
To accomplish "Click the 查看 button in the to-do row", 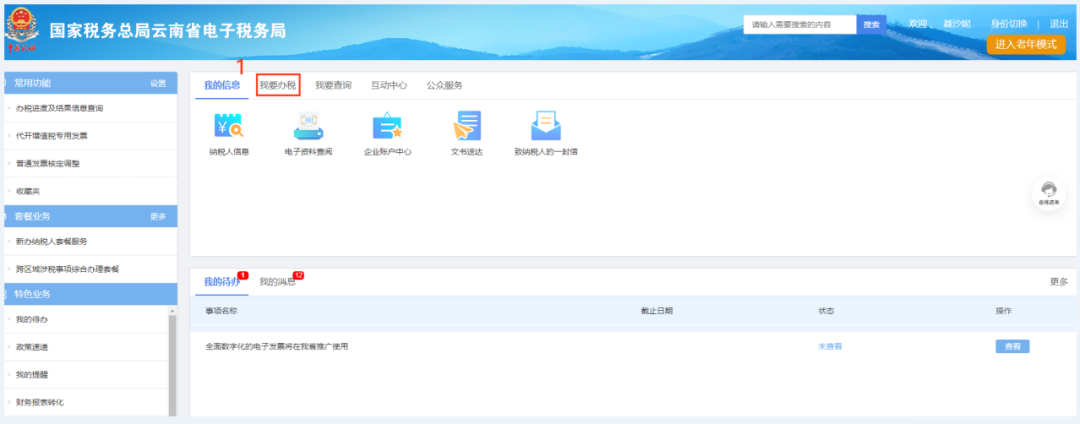I will [x=1012, y=346].
